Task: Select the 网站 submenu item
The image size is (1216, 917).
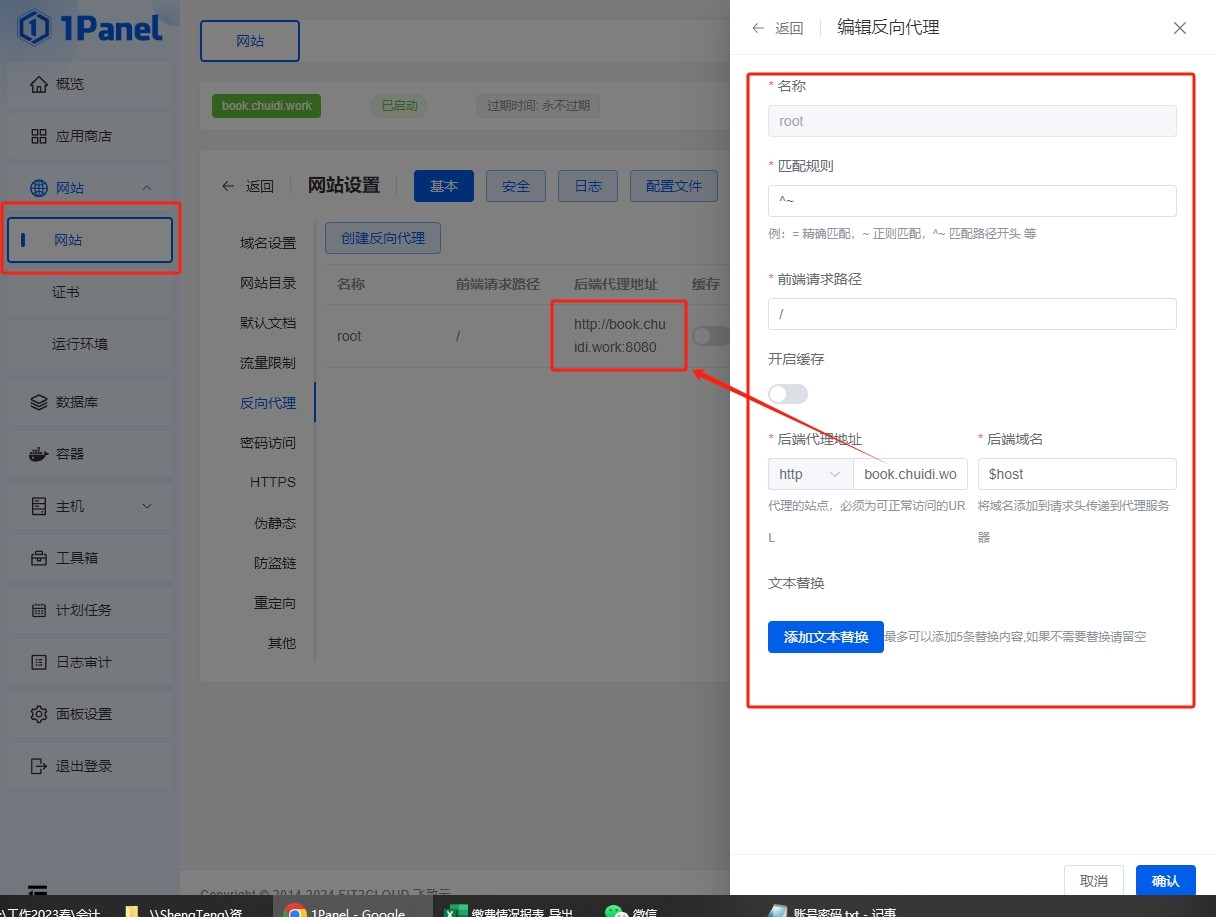Action: coord(90,240)
